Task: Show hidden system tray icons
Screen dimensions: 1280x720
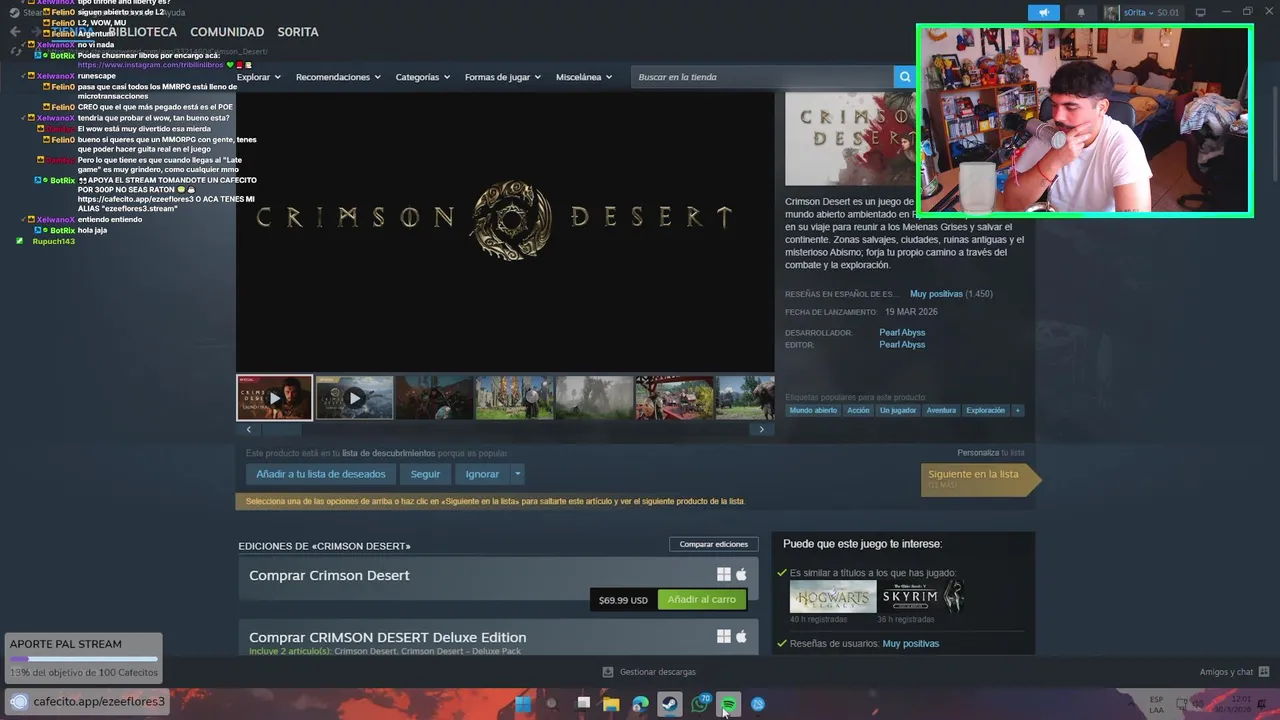Action: point(1130,704)
